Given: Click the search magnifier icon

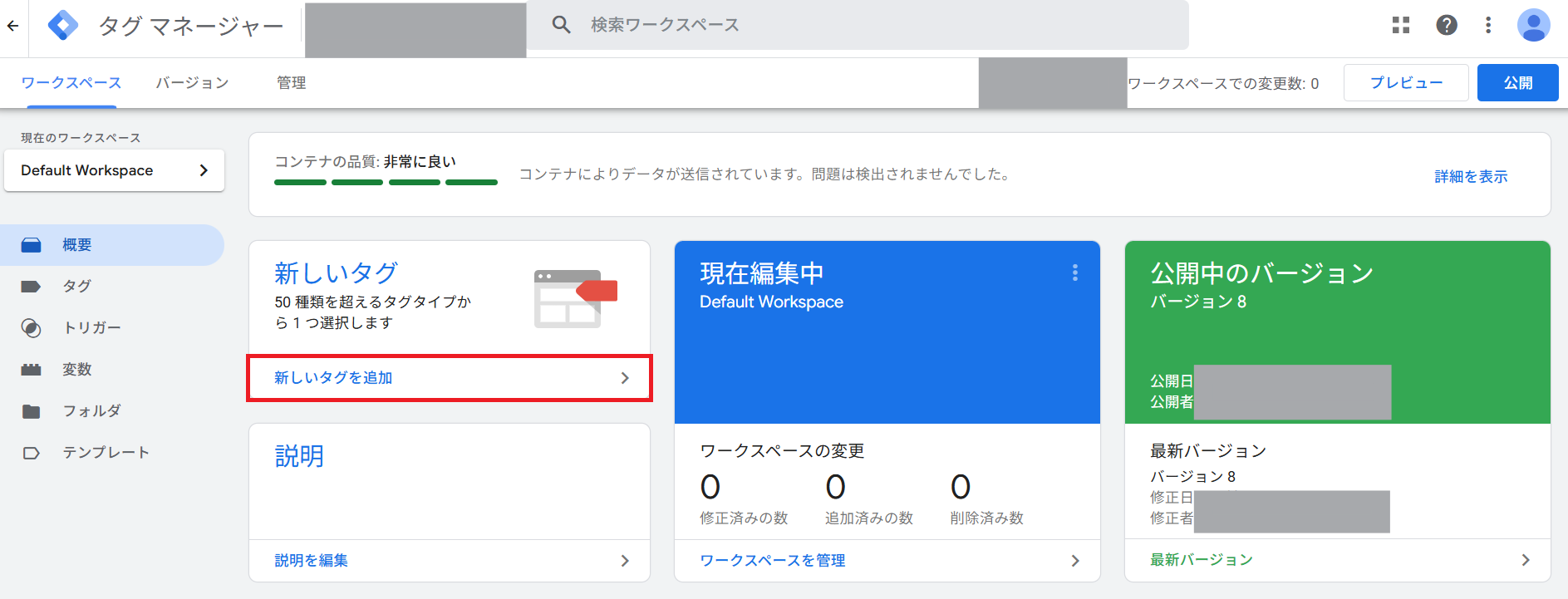Looking at the screenshot, I should click(562, 25).
